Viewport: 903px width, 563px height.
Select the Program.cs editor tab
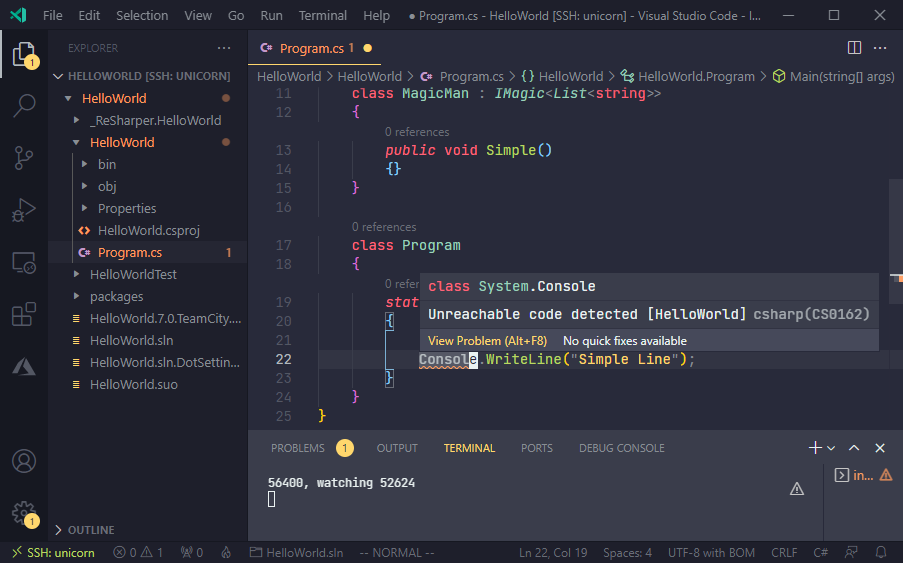coord(314,48)
